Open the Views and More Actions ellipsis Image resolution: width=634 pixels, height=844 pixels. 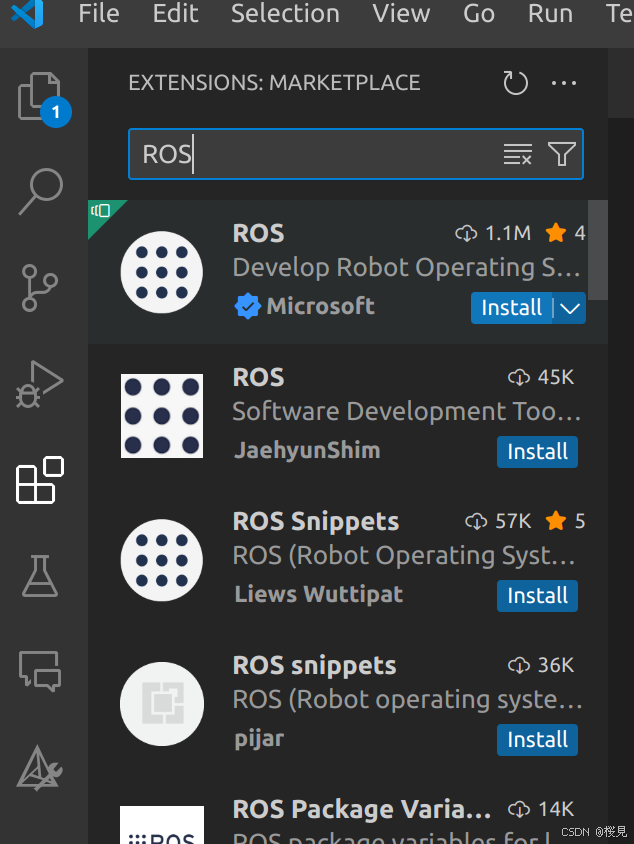point(564,83)
